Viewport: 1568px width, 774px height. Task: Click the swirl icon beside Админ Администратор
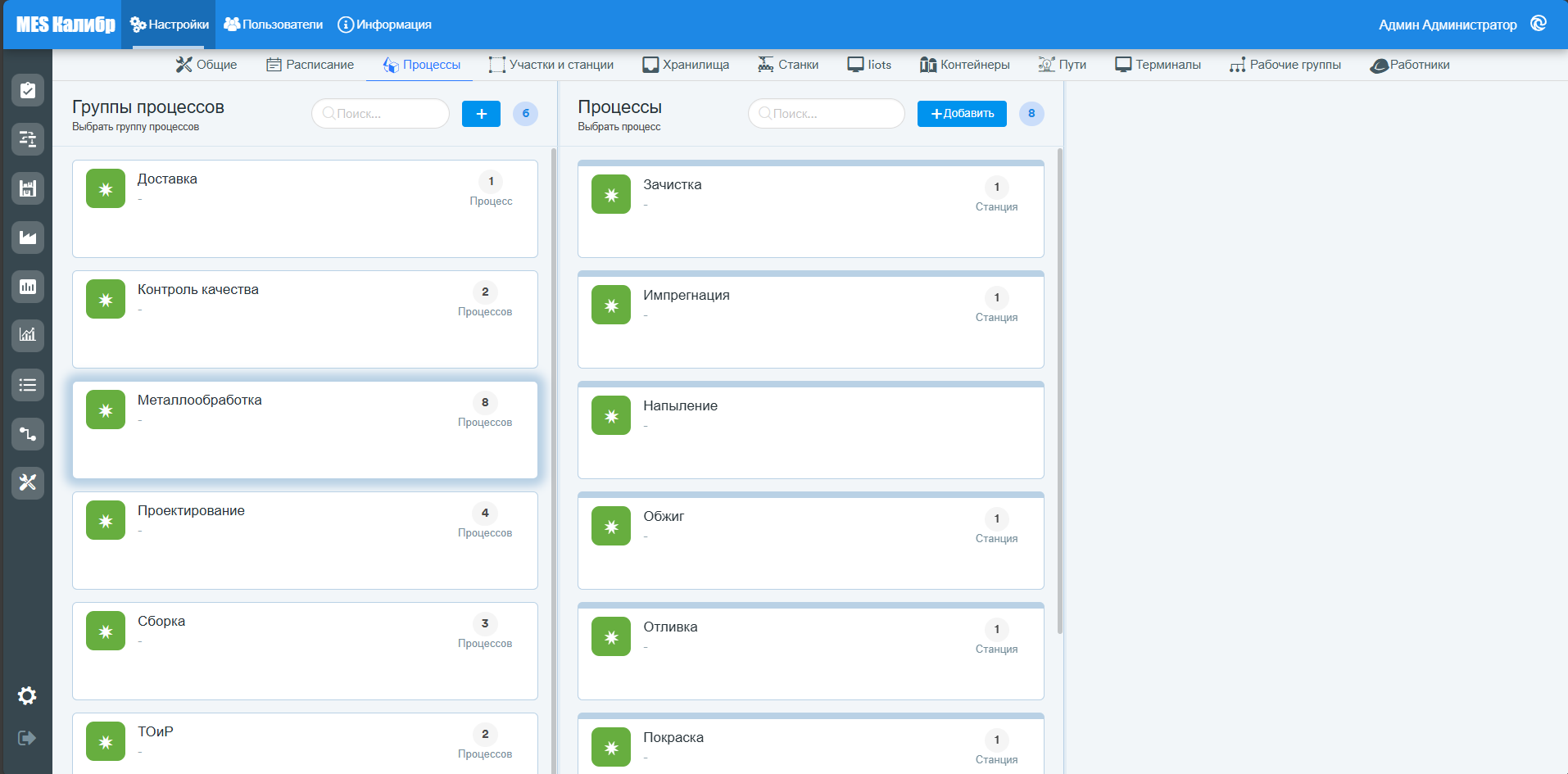pyautogui.click(x=1539, y=24)
